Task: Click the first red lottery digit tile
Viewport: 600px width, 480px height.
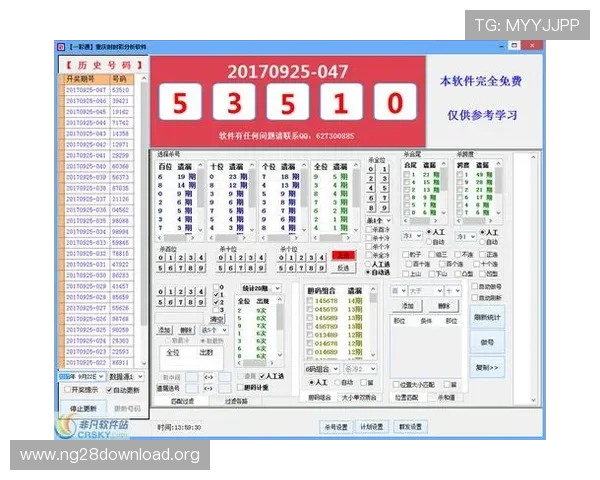Action: click(x=179, y=103)
